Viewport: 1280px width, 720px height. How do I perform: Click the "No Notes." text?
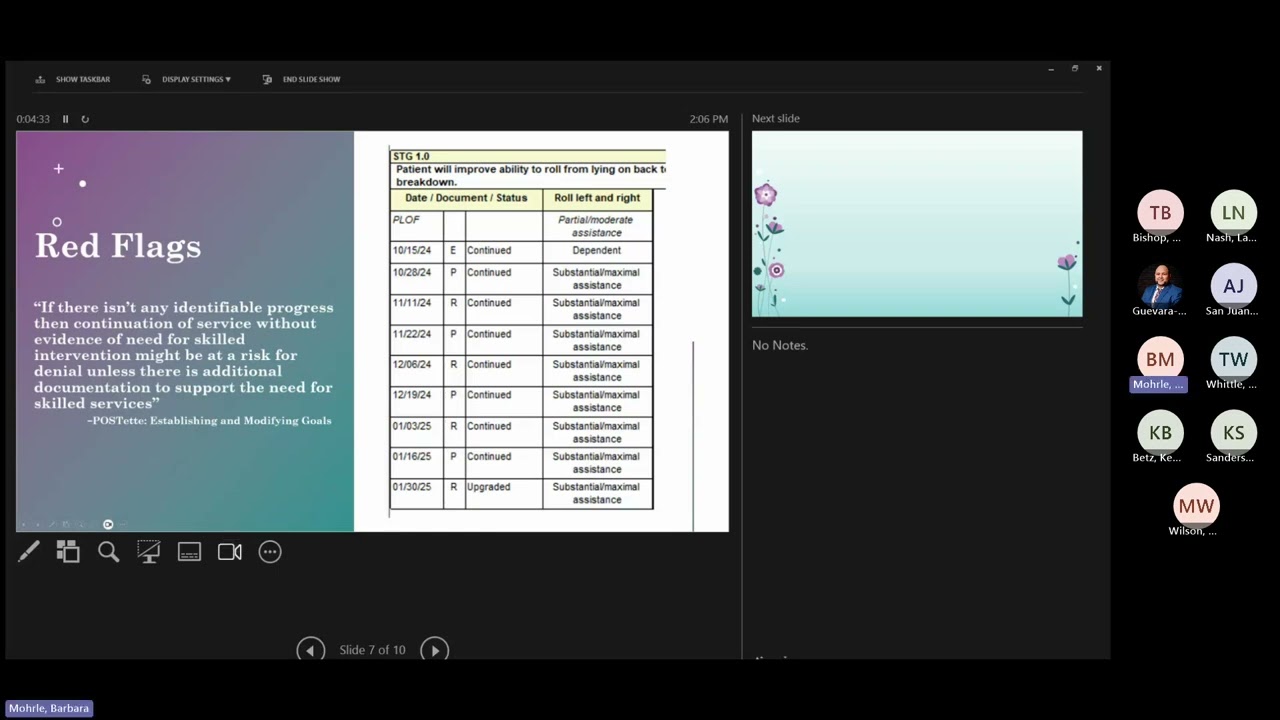pyautogui.click(x=780, y=345)
